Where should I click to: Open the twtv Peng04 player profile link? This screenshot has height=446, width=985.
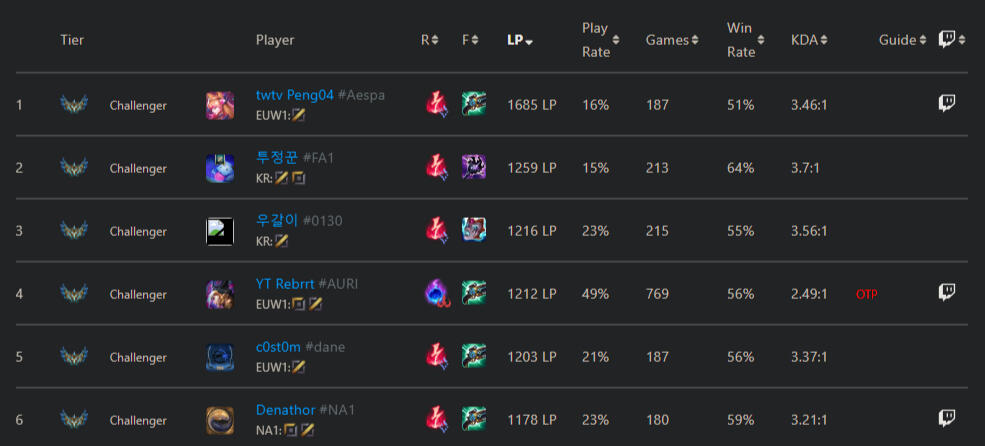tap(295, 95)
